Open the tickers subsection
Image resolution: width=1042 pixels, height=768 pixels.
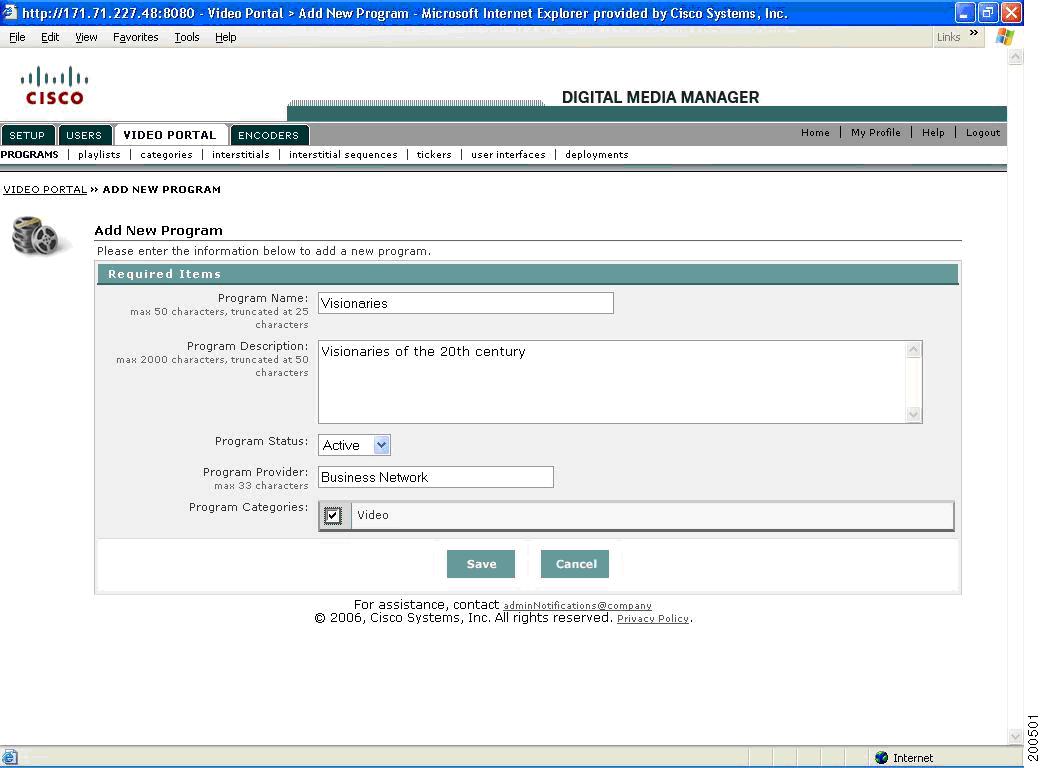434,154
